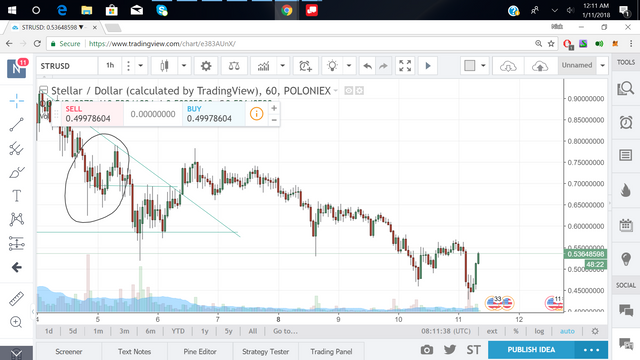Click the STRUSD symbol input field
The height and width of the screenshot is (360, 640).
68,66
